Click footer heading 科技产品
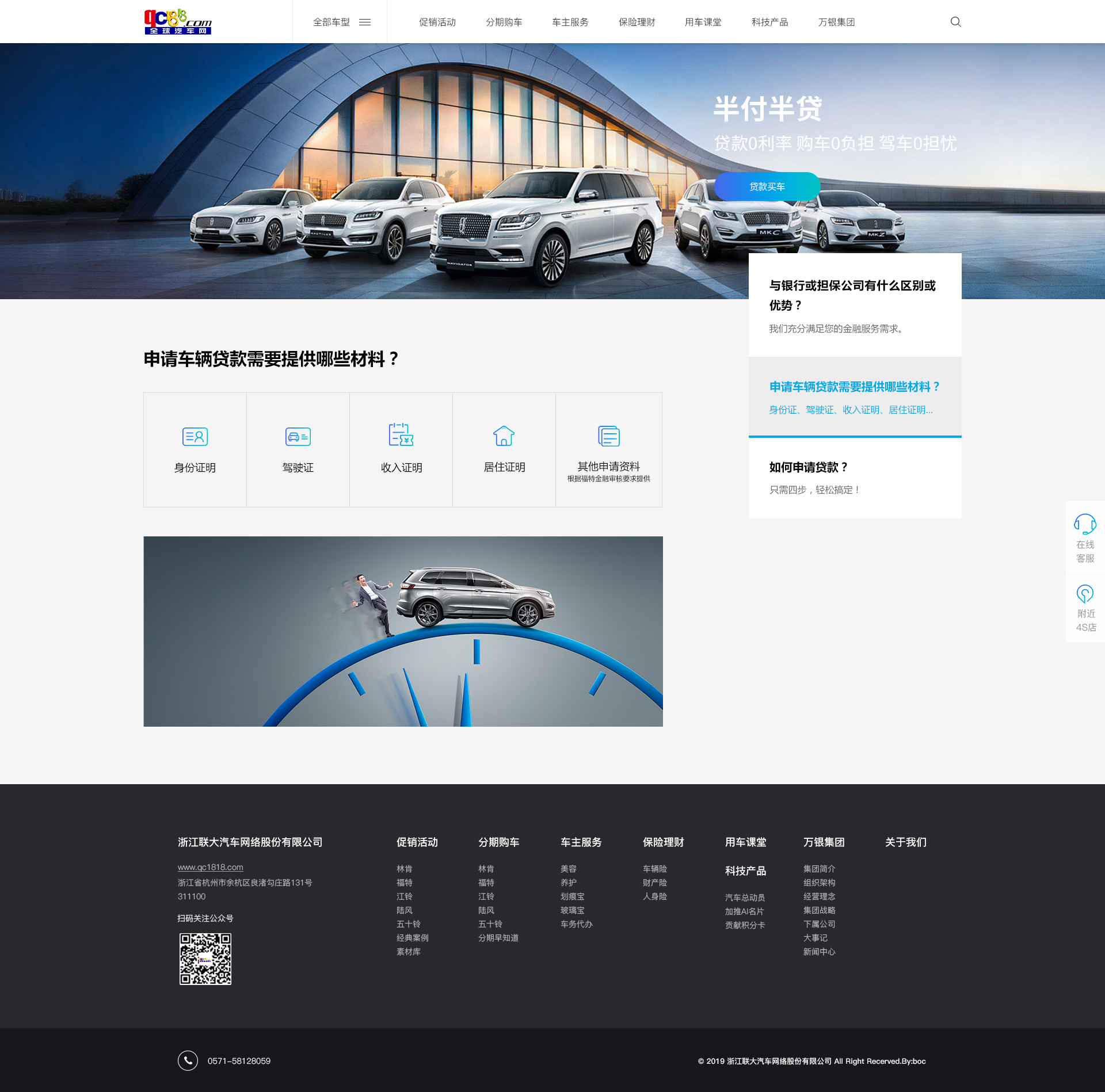1105x1092 pixels. (x=746, y=870)
